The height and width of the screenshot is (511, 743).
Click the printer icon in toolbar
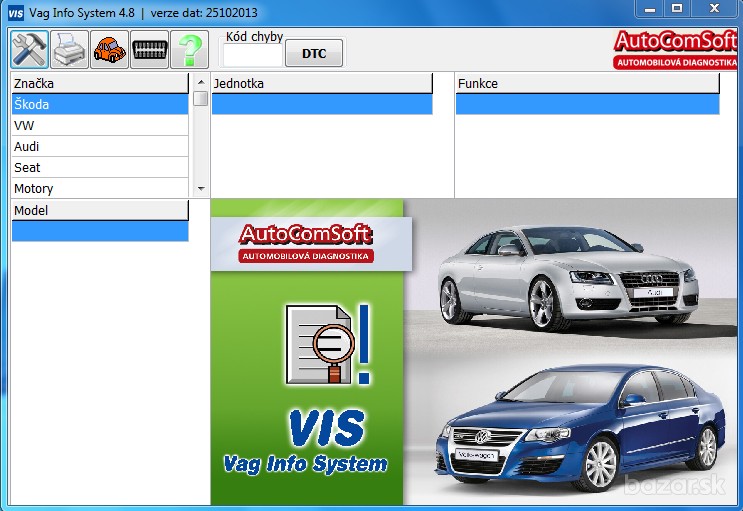point(69,49)
